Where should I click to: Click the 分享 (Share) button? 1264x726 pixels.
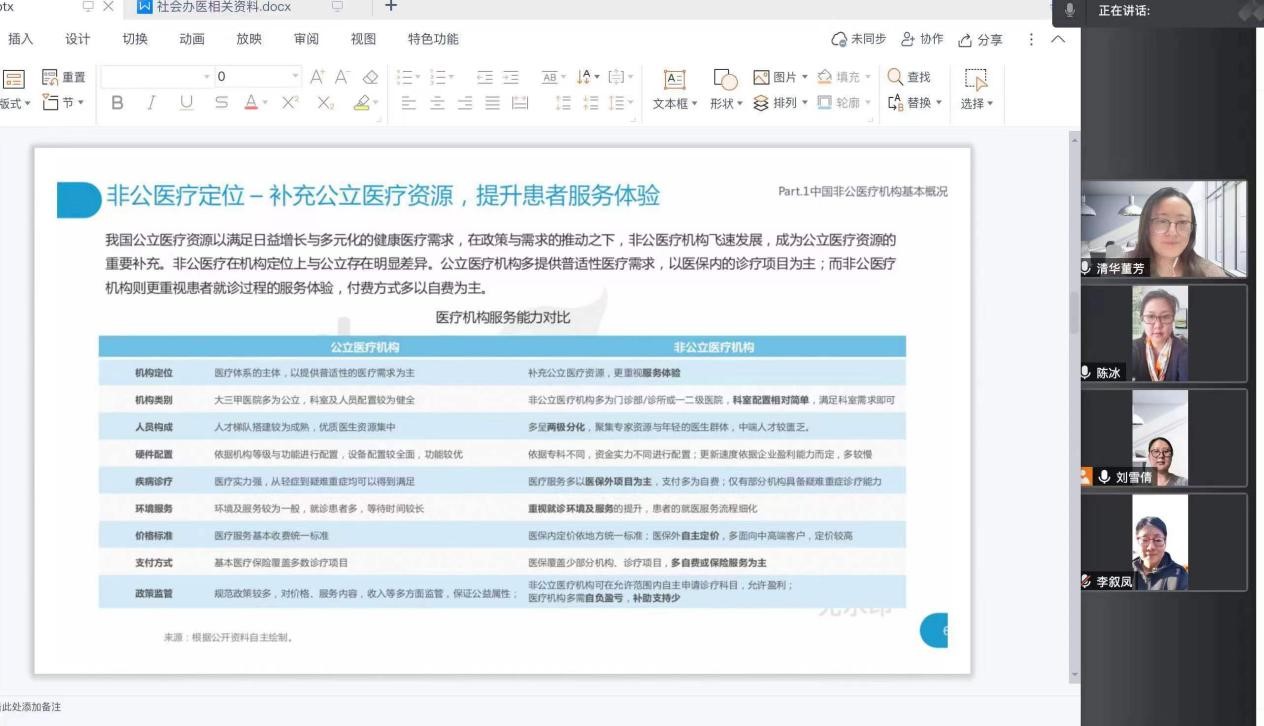coord(980,39)
